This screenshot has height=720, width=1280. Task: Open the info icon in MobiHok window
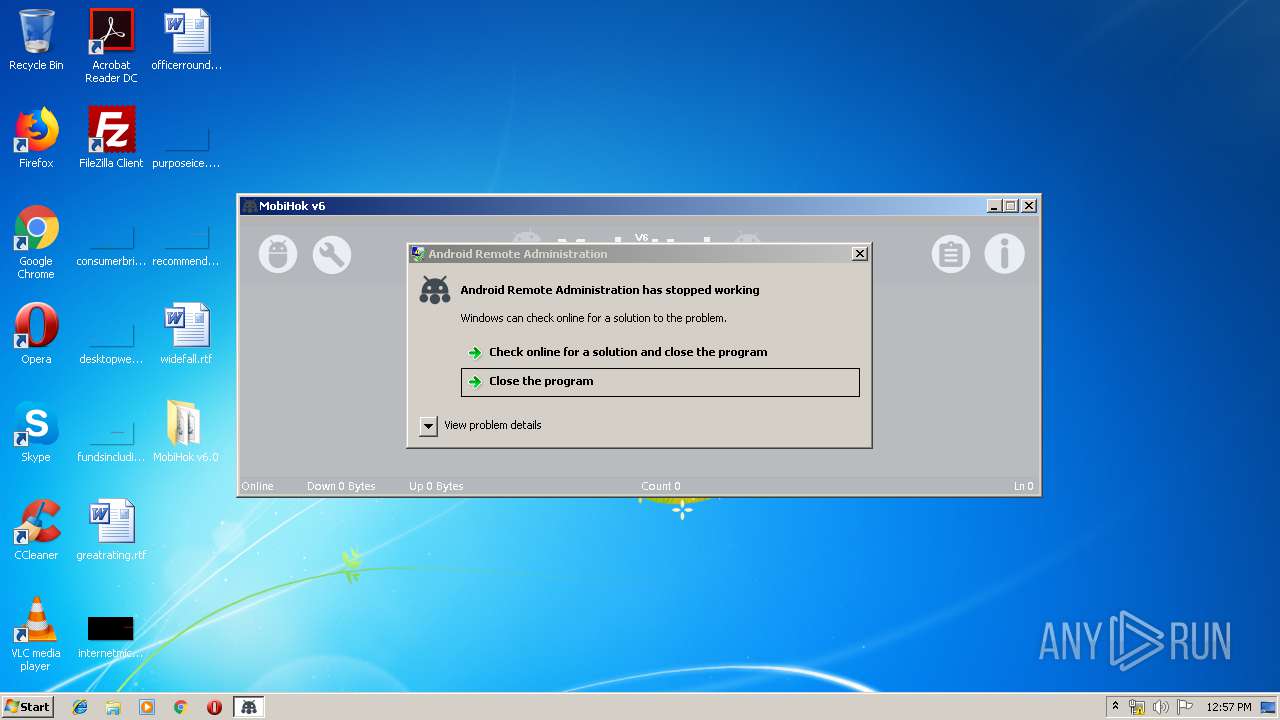coord(1005,254)
